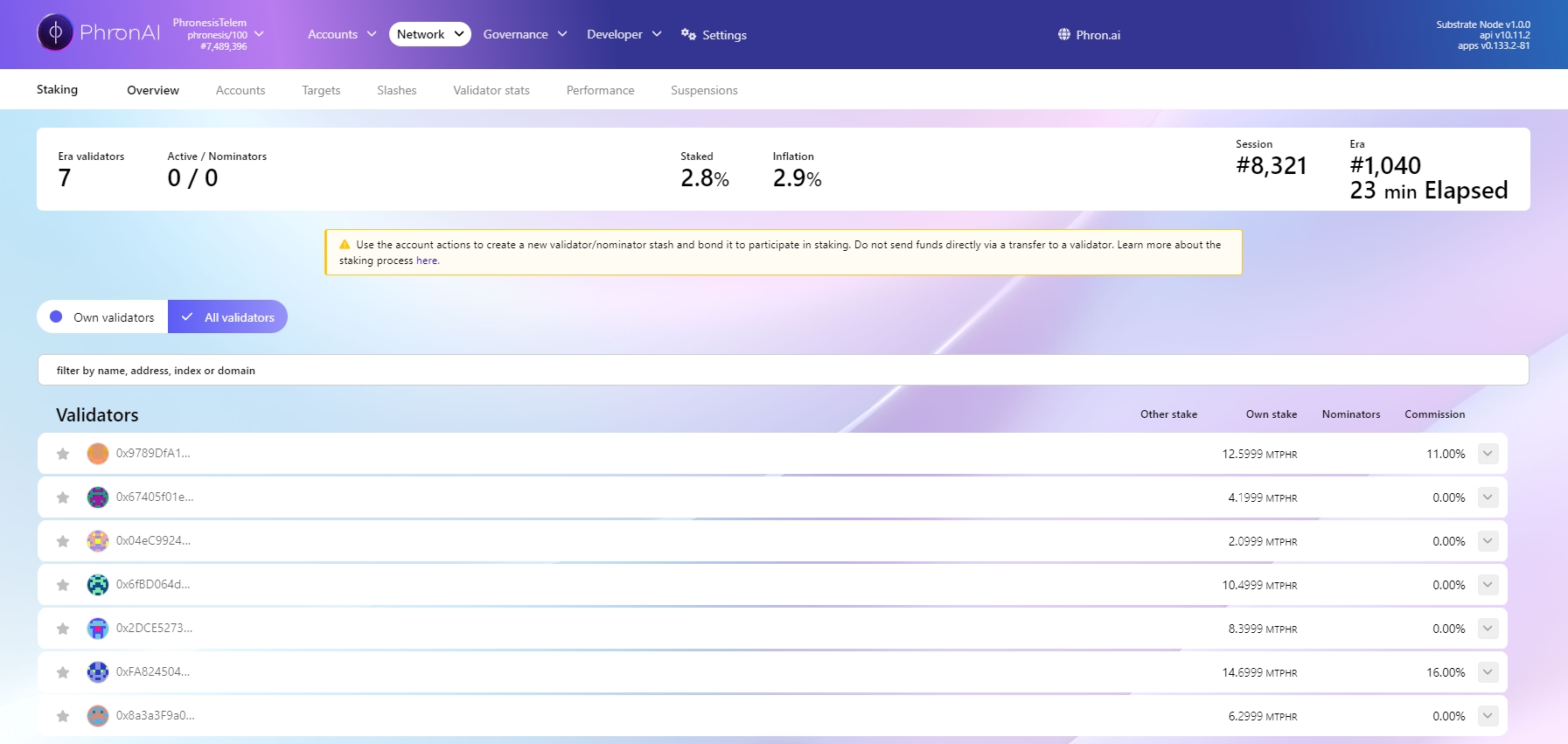This screenshot has width=1568, height=744.
Task: Open the PhronesisTelem chain selector dropdown
Action: click(219, 34)
